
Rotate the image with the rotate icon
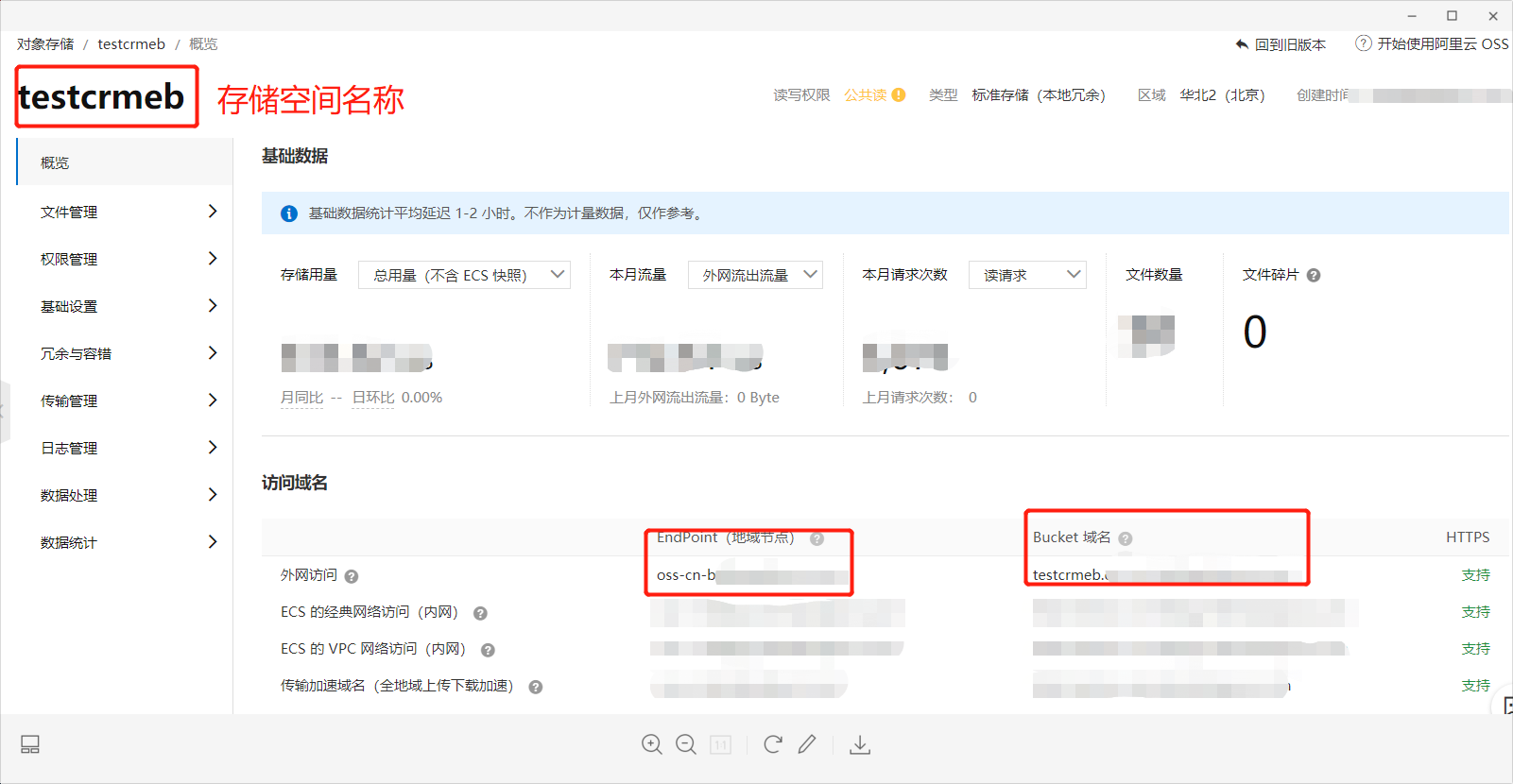tap(772, 744)
